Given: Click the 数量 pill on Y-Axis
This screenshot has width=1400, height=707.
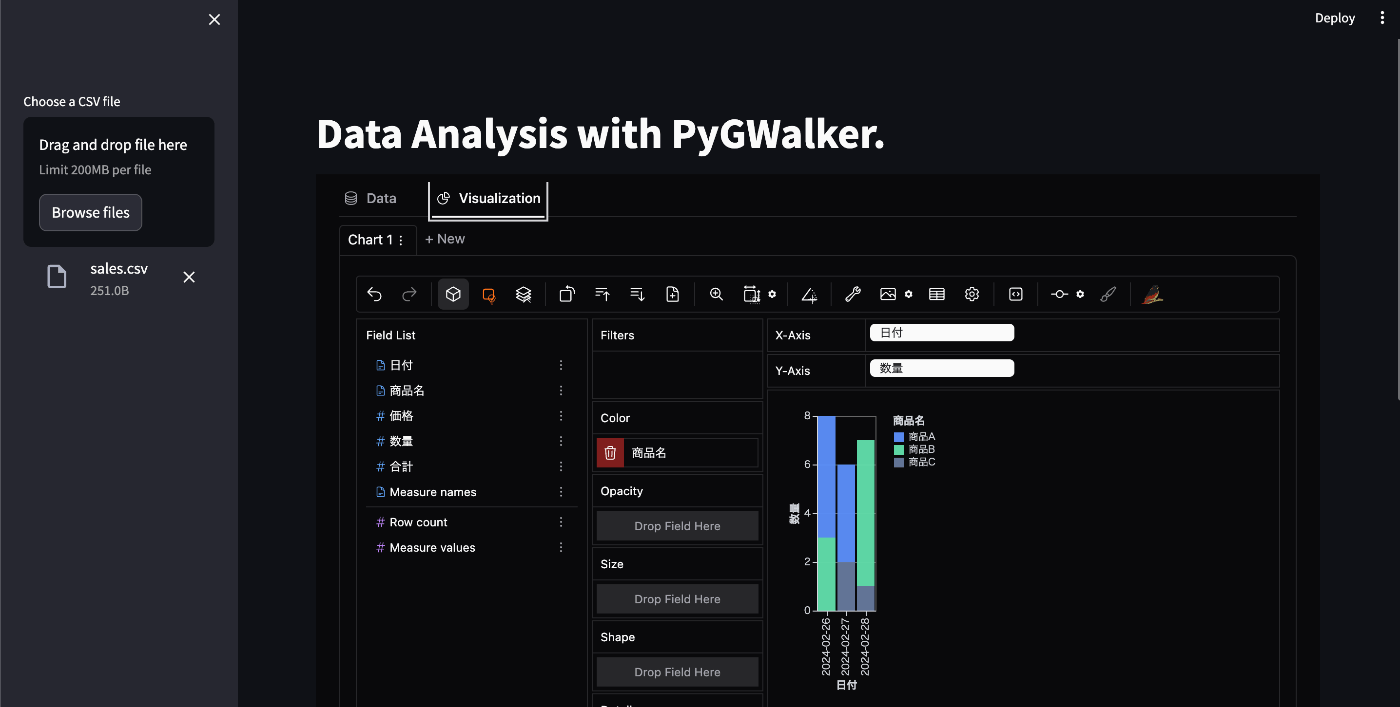Looking at the screenshot, I should [x=942, y=368].
